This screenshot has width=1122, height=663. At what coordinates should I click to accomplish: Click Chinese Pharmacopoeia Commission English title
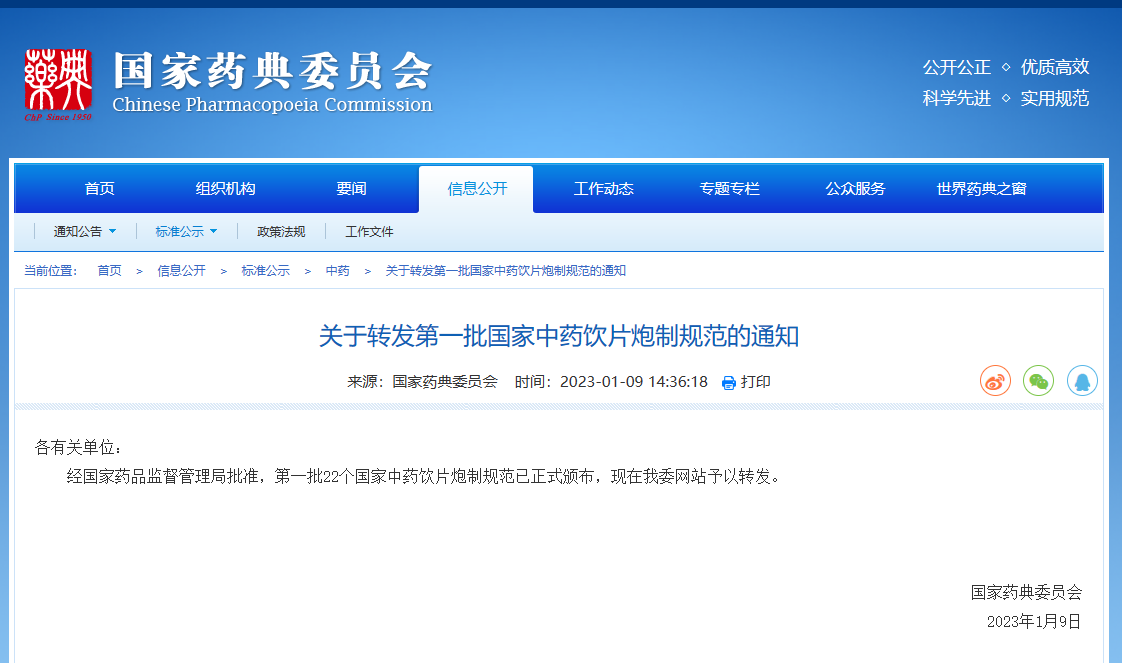[273, 104]
